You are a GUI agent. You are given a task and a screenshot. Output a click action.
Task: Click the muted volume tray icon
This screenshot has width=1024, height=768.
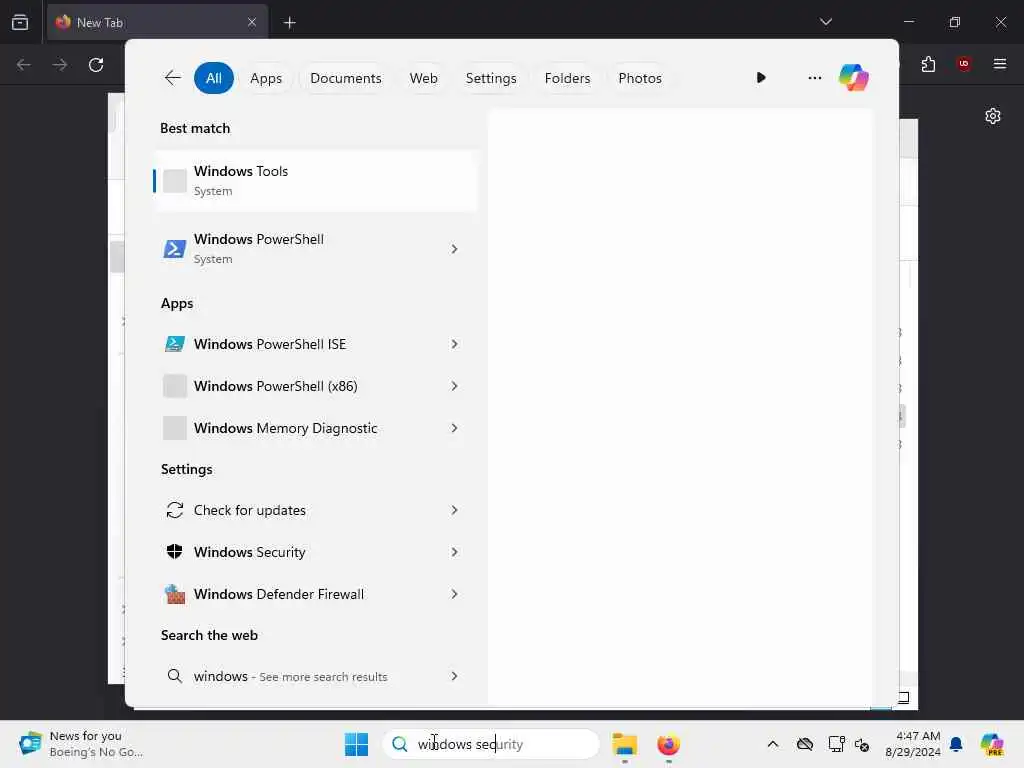point(862,744)
